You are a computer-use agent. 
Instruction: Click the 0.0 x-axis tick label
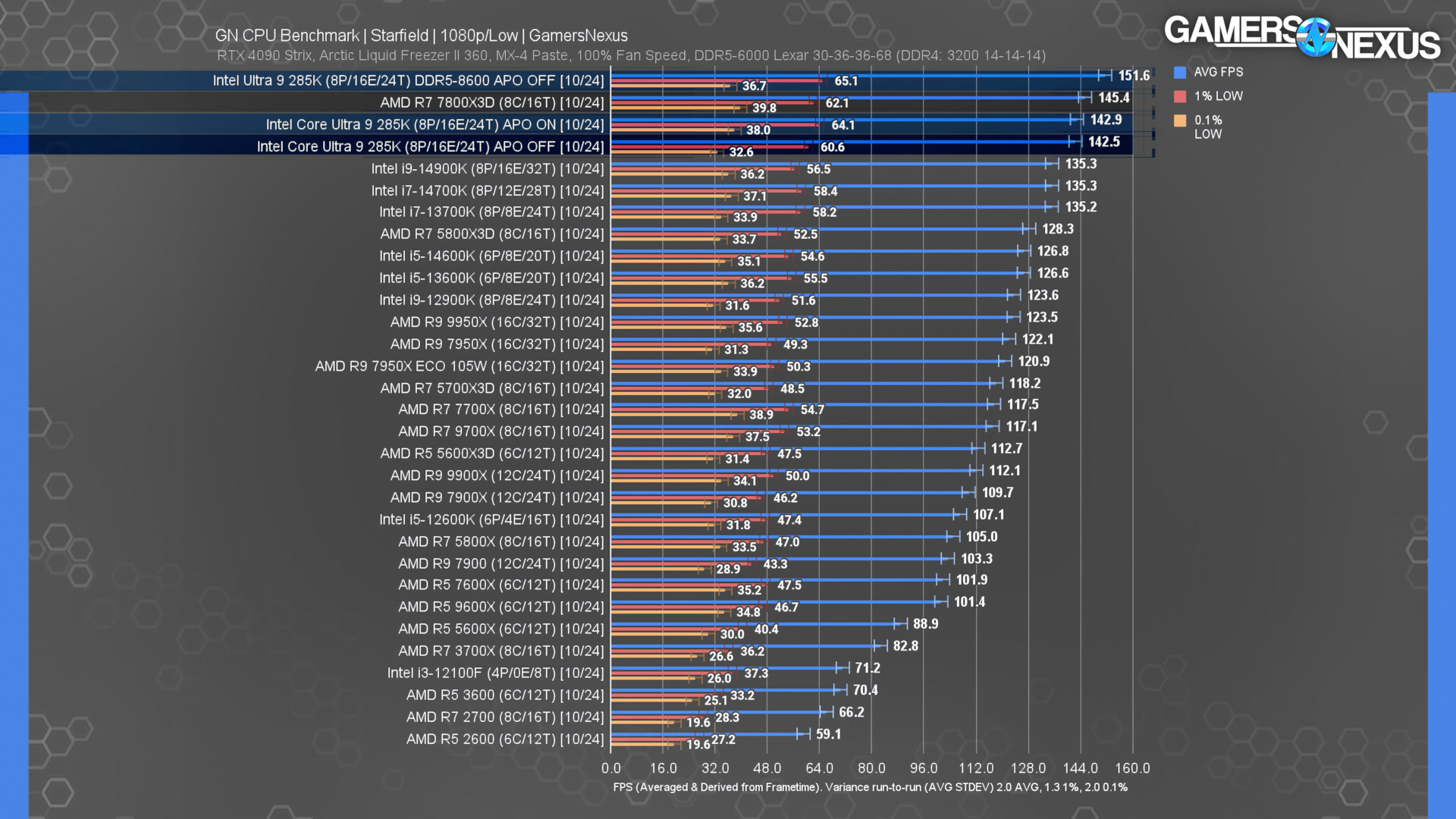(610, 767)
